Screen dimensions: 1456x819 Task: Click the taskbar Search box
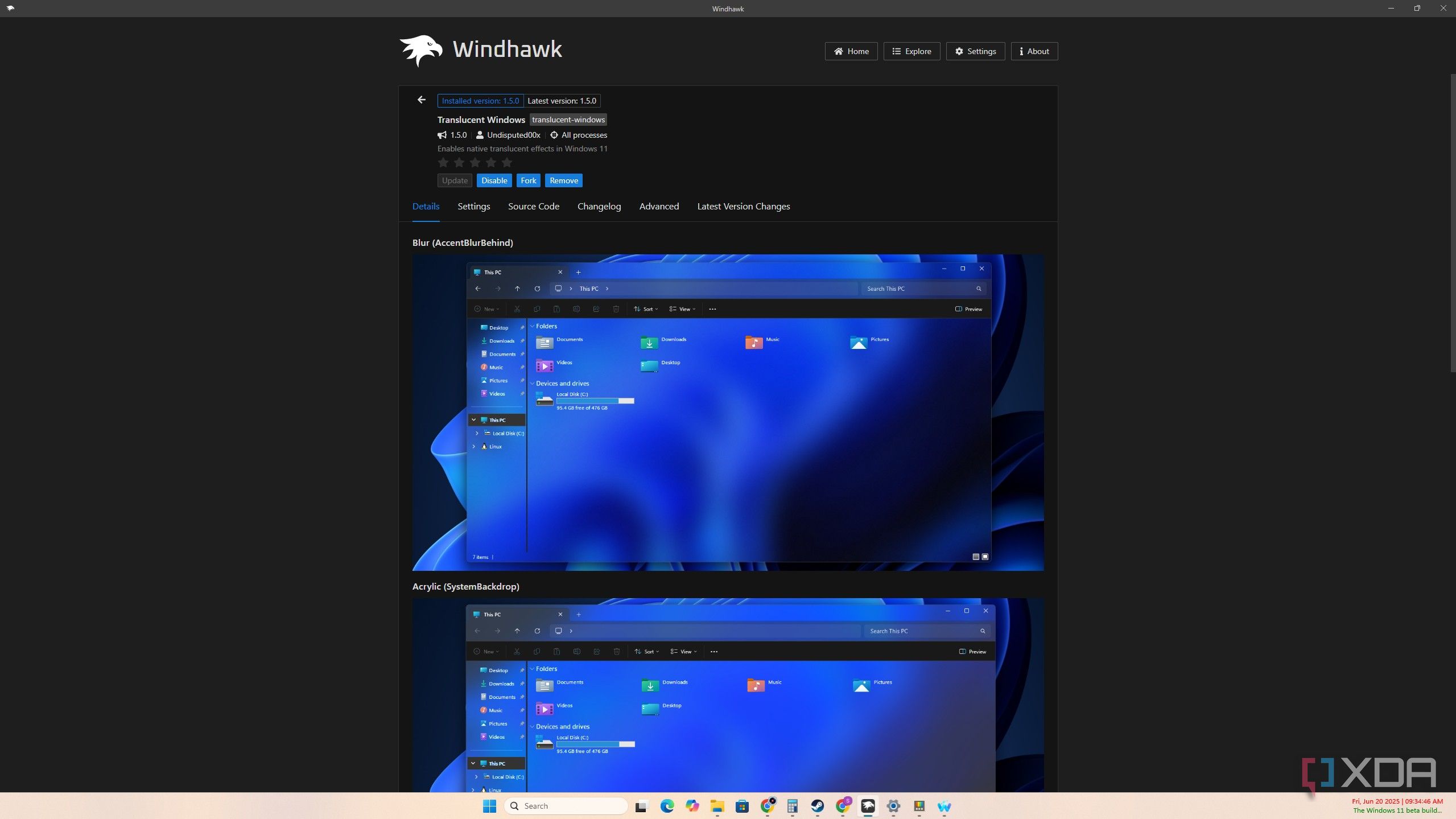coord(566,806)
